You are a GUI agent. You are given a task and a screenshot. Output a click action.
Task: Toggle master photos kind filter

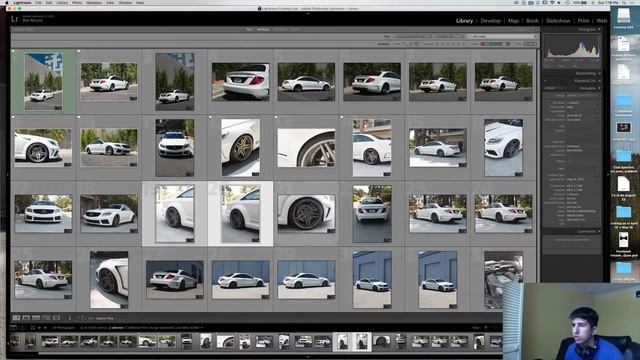527,44
